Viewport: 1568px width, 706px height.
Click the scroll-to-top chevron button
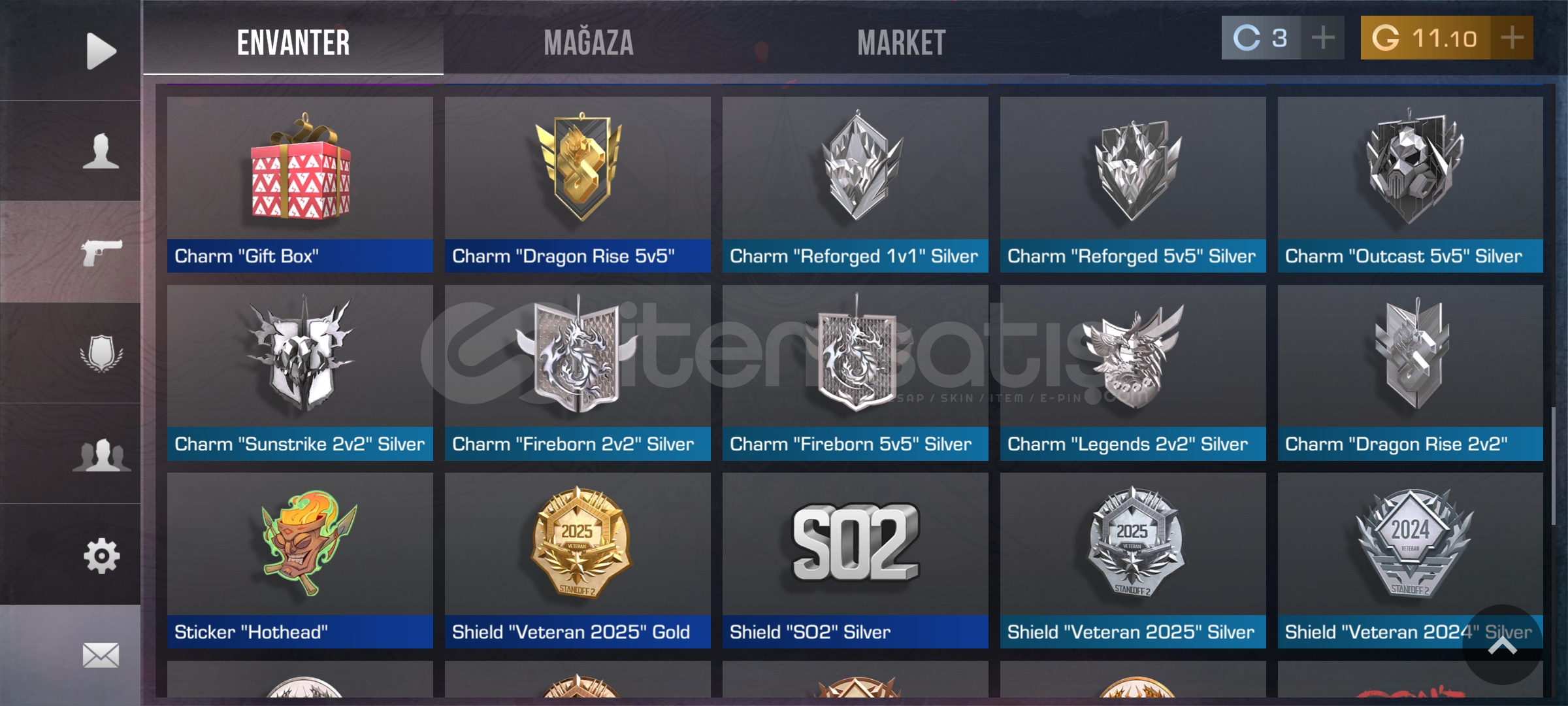[1502, 645]
